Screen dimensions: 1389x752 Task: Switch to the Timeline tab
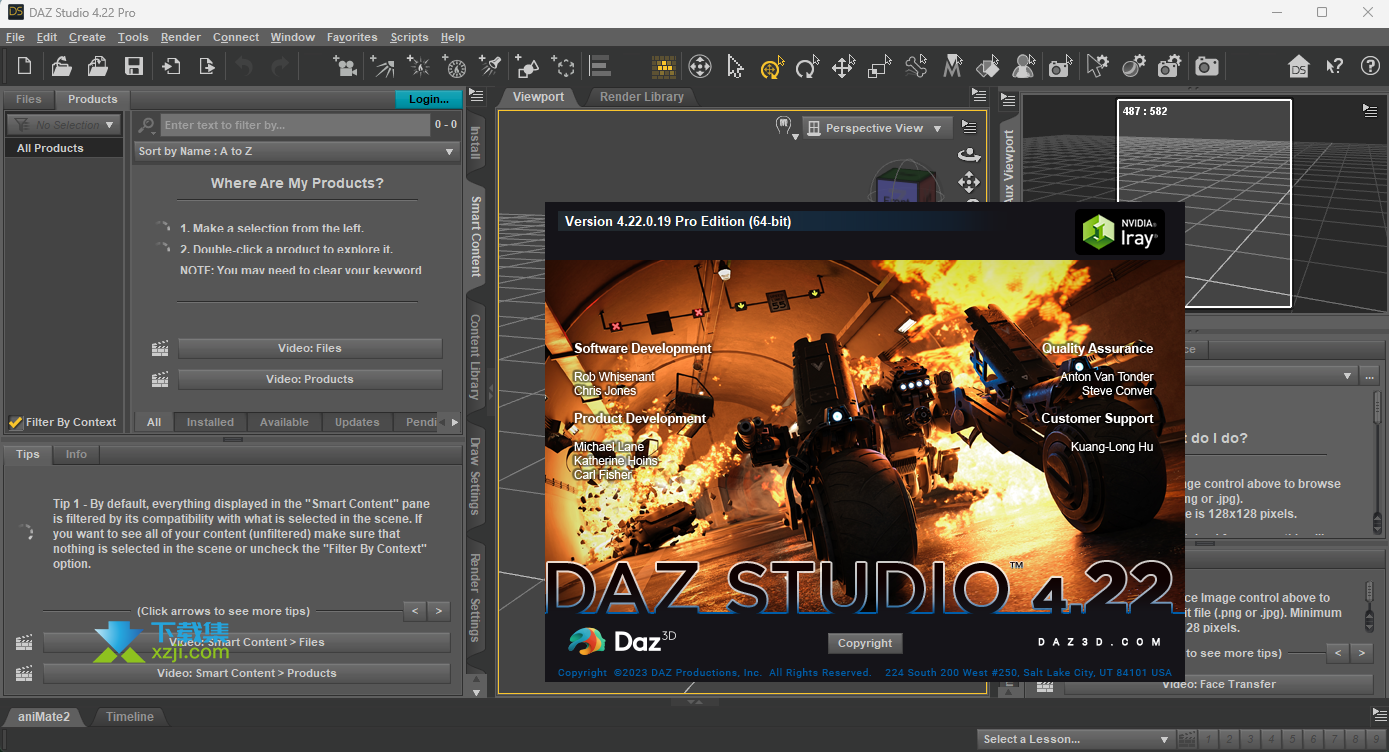pyautogui.click(x=130, y=716)
